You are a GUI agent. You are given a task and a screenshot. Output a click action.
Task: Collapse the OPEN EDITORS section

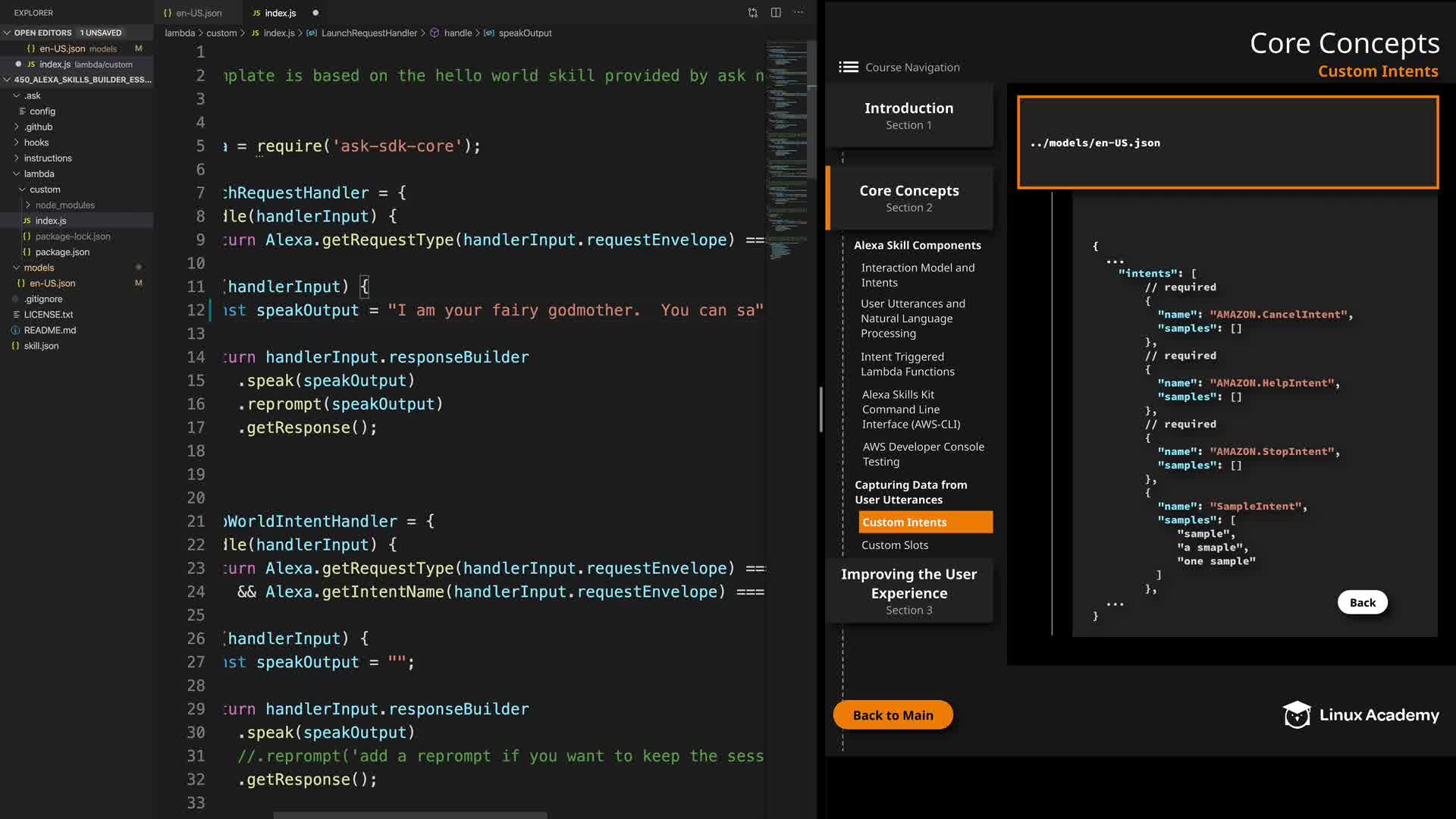pyautogui.click(x=7, y=33)
